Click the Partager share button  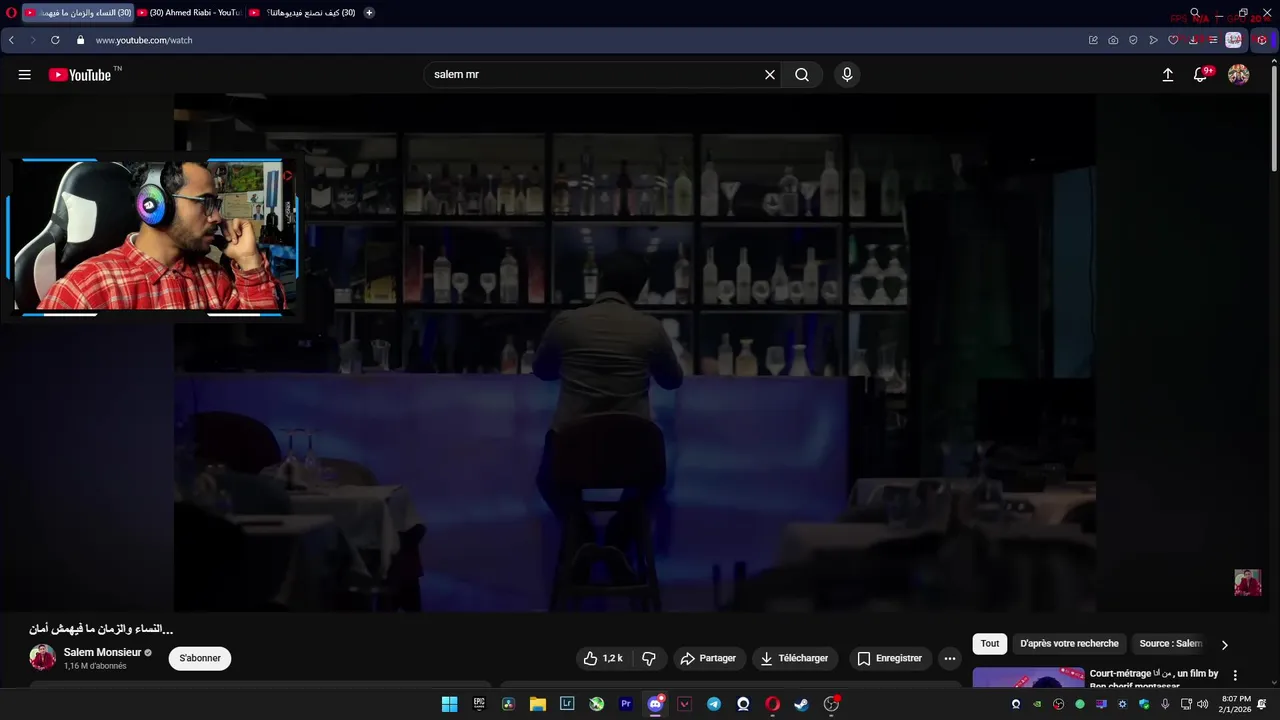click(x=708, y=658)
